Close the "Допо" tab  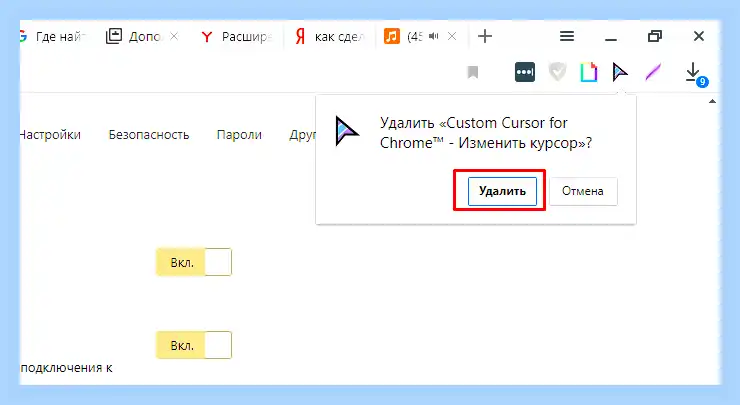tap(174, 36)
